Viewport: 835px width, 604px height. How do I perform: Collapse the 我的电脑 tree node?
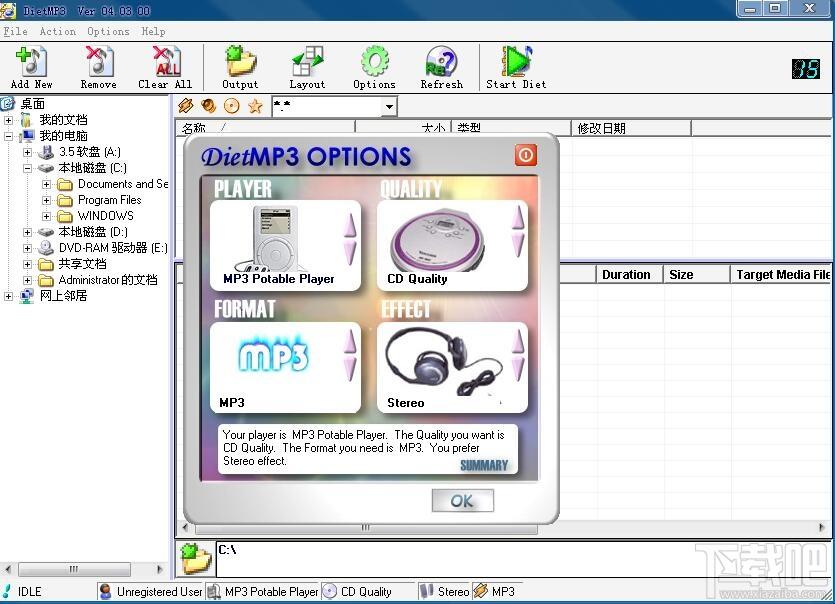click(9, 136)
